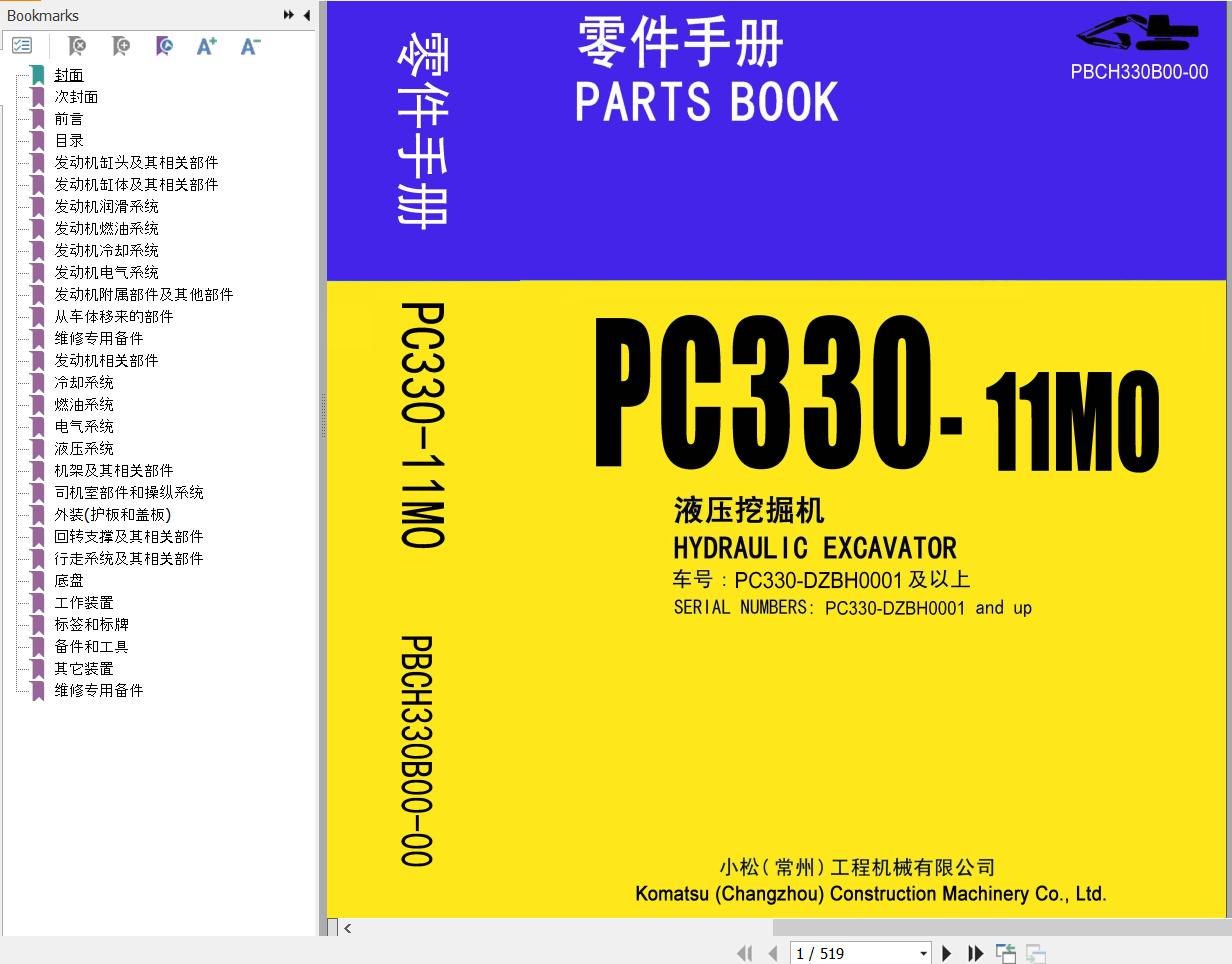Open the 发动机润滑系统 bookmark
This screenshot has width=1232, height=964.
pyautogui.click(x=106, y=207)
